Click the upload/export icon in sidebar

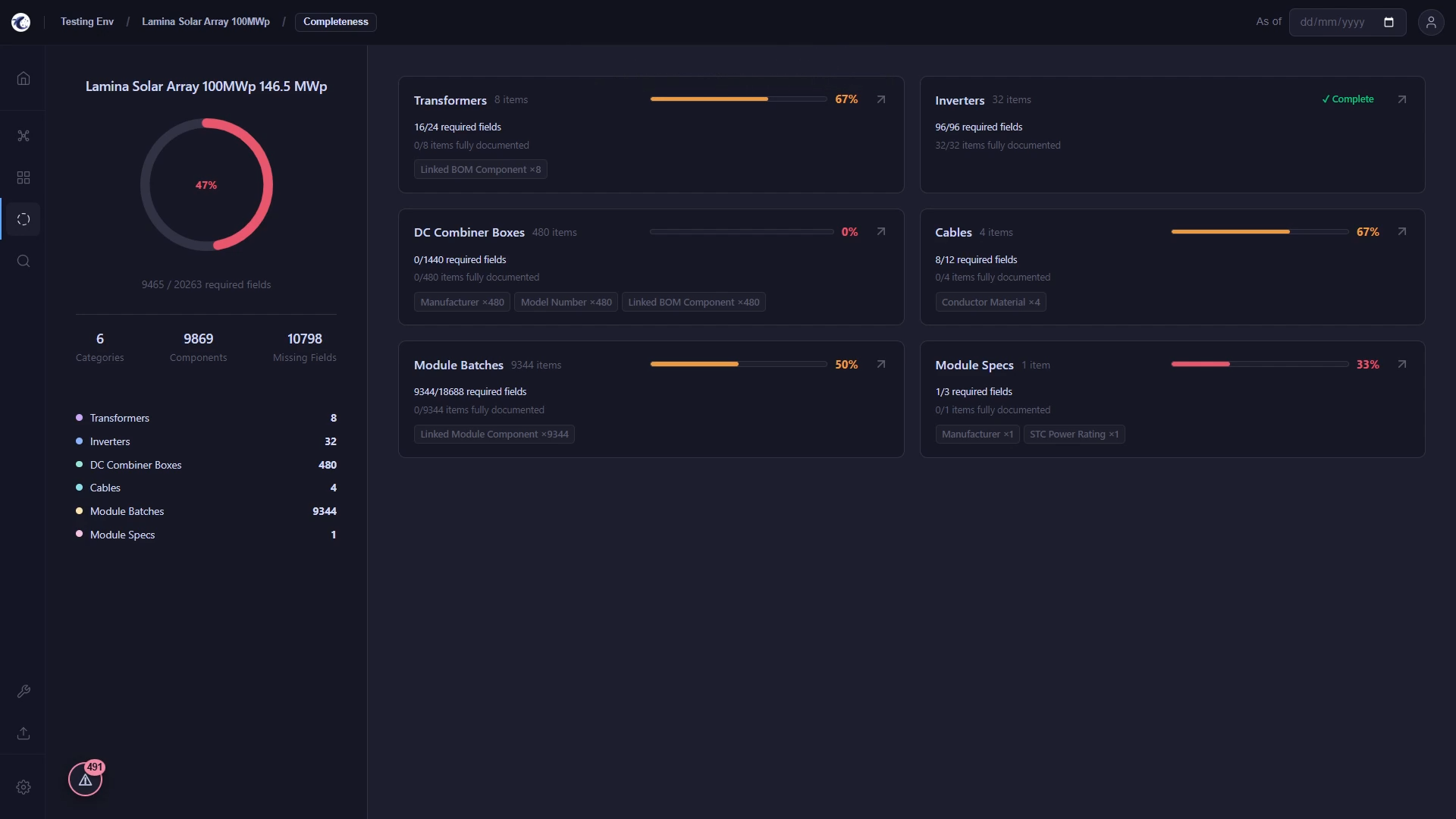pyautogui.click(x=24, y=733)
